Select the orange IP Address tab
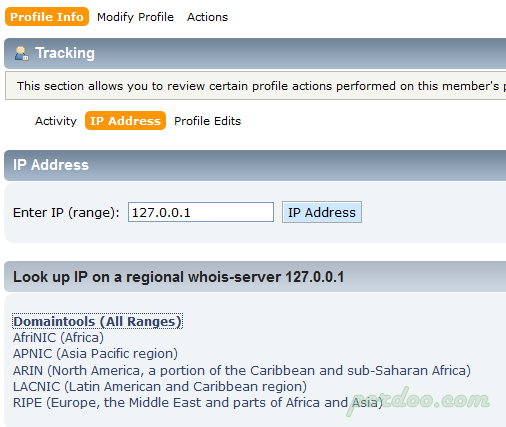Image resolution: width=506 pixels, height=427 pixels. pyautogui.click(x=125, y=121)
